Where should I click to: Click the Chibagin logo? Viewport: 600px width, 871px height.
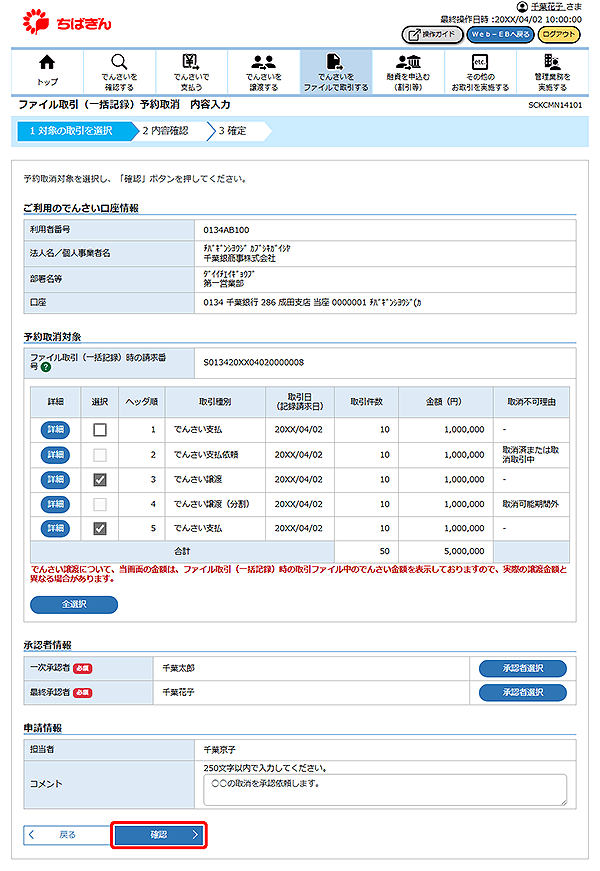click(67, 22)
